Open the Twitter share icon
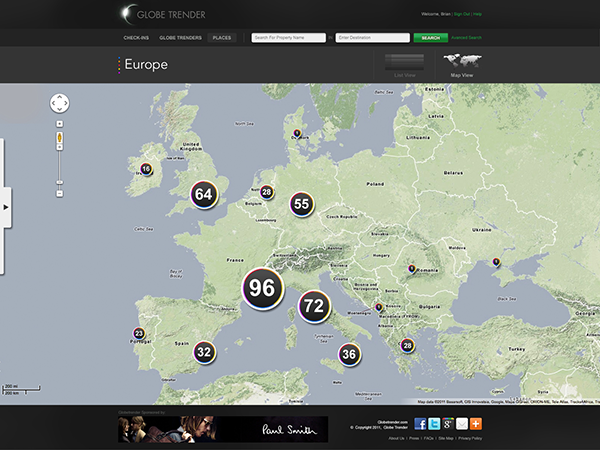 click(434, 424)
